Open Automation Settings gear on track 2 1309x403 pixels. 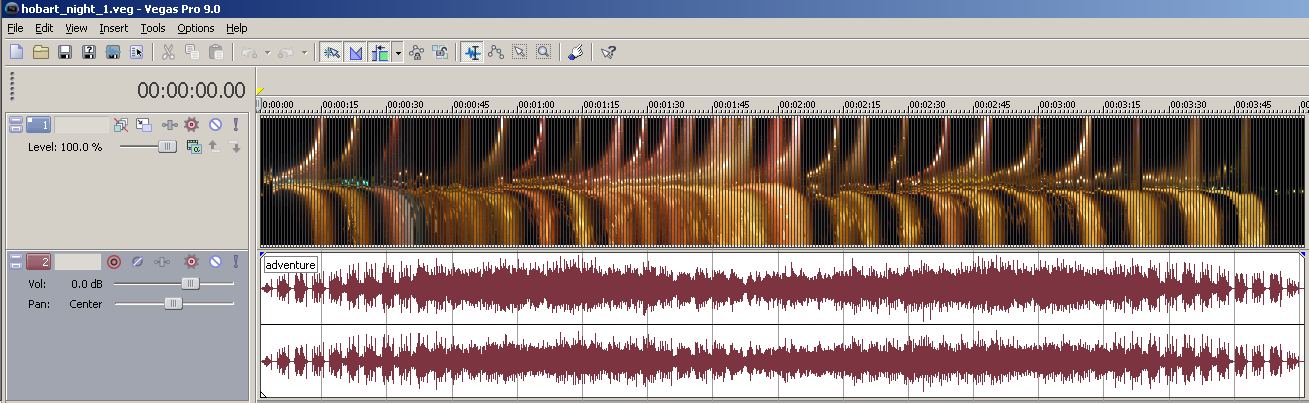(x=192, y=262)
